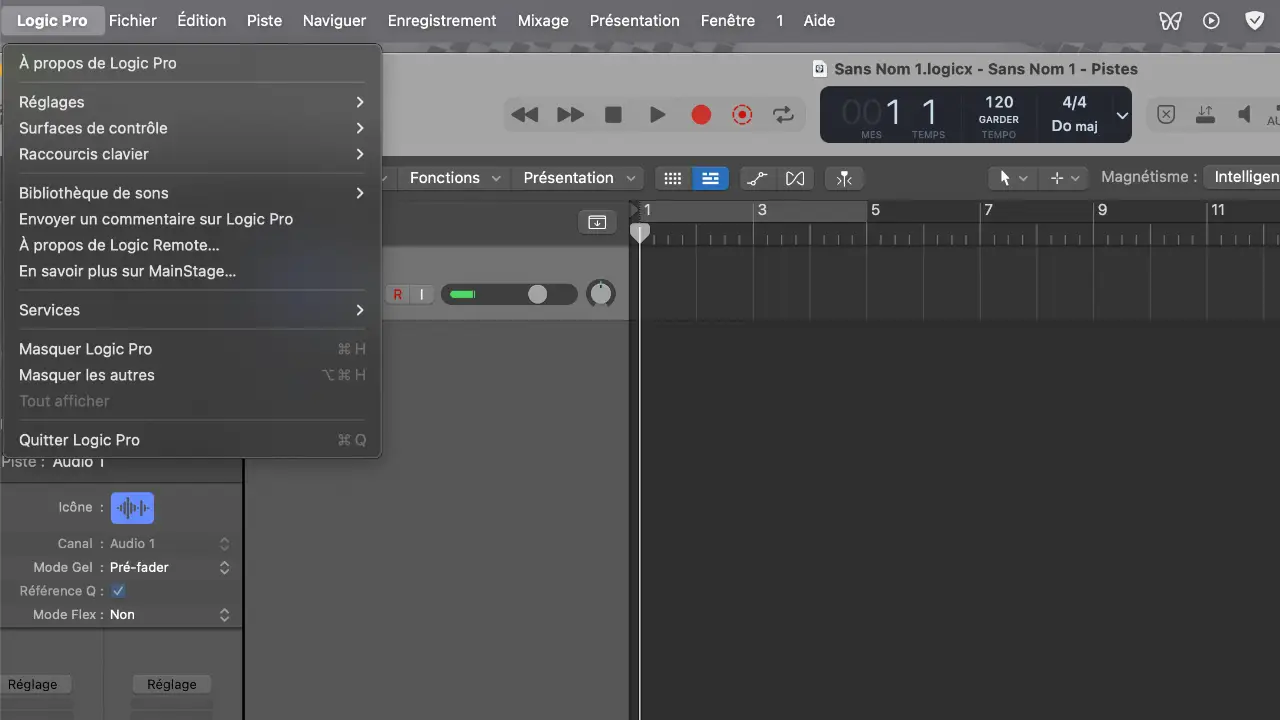Enable record with the R track button

398,294
